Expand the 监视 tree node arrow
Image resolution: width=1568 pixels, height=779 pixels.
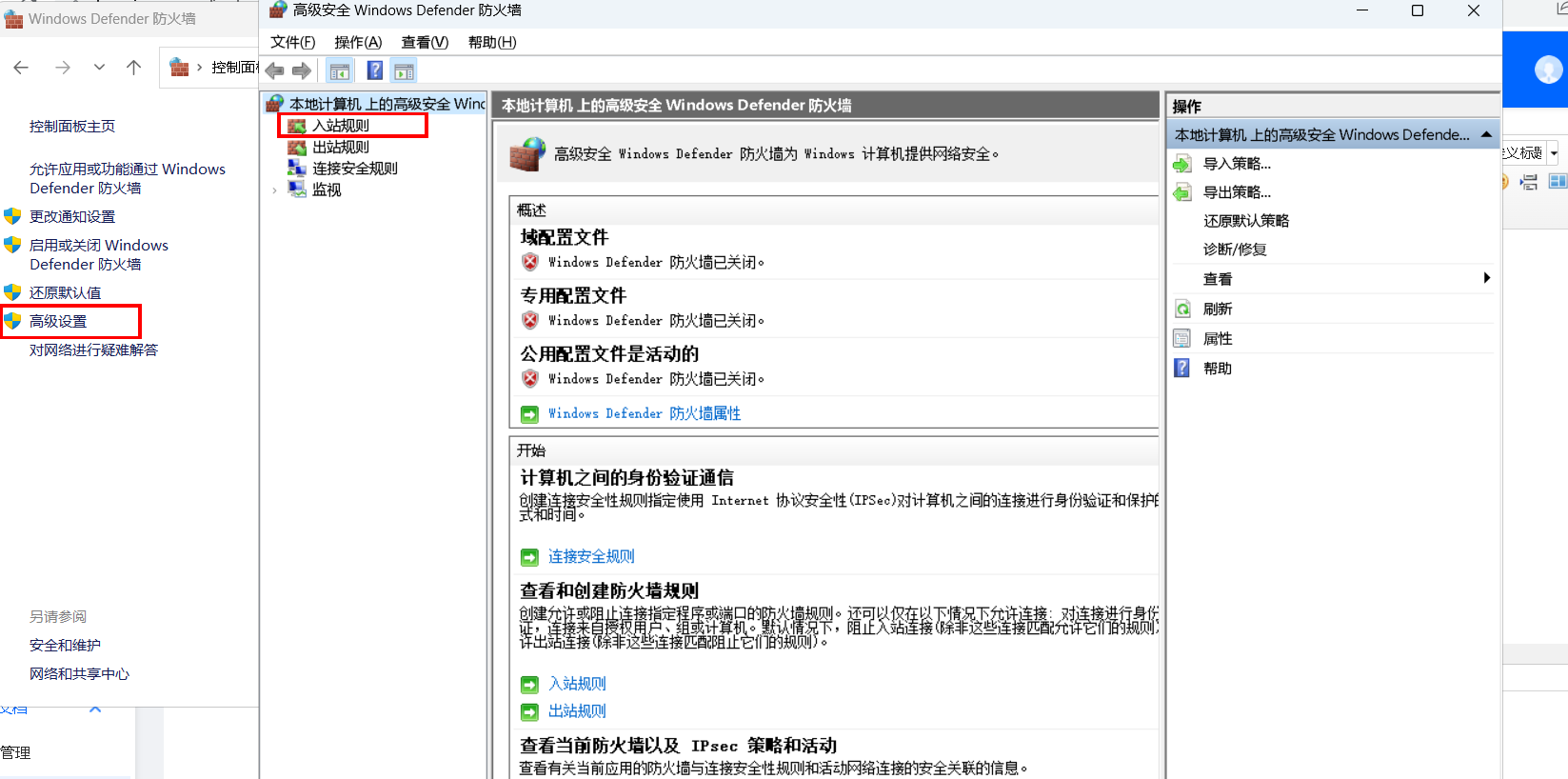(x=275, y=190)
